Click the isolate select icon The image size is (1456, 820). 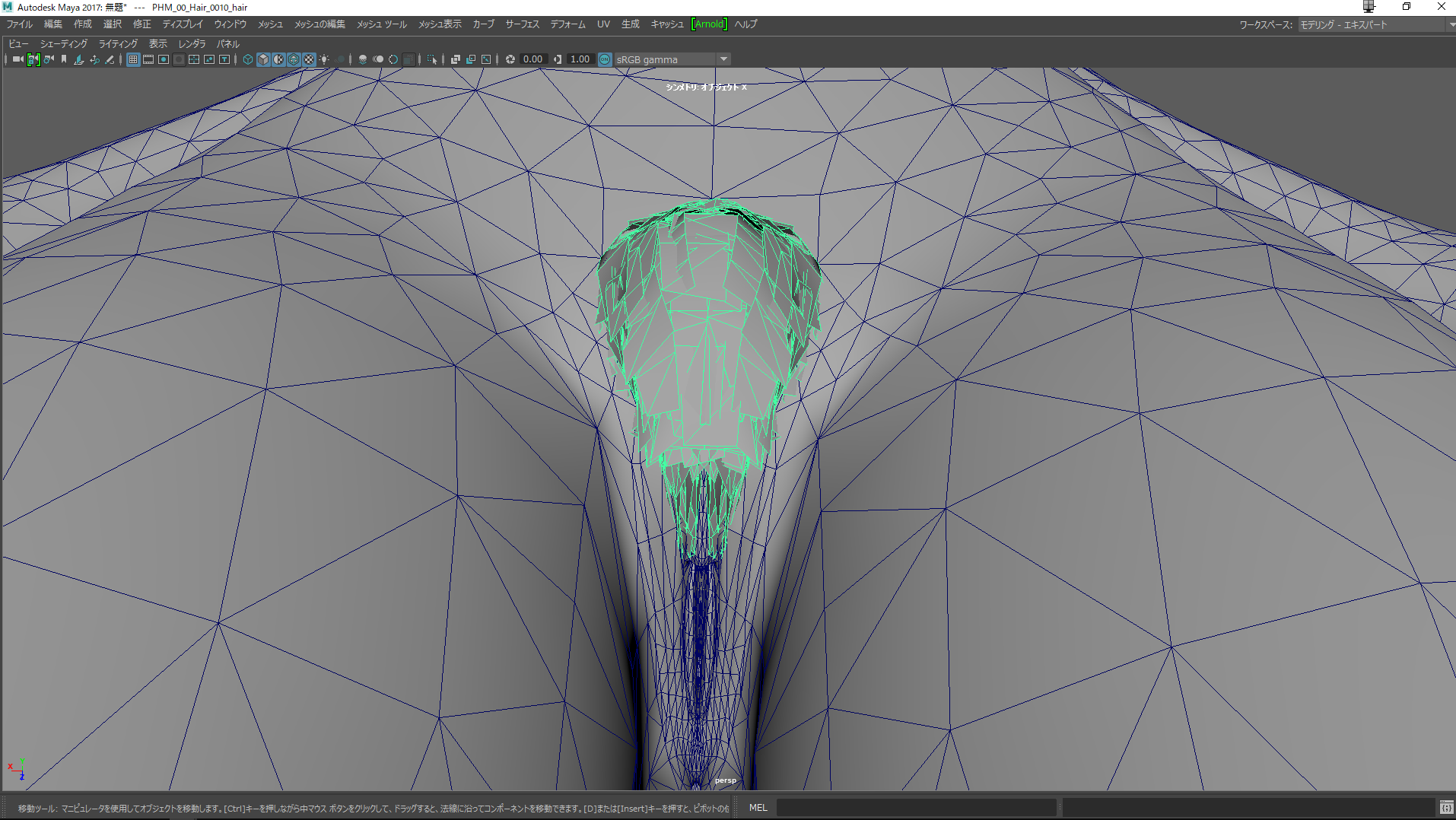[432, 59]
